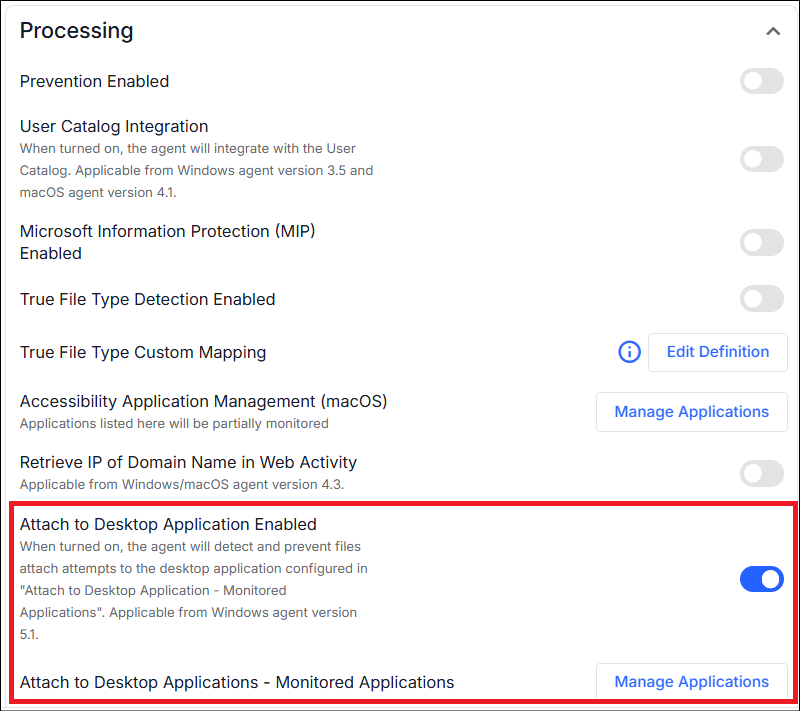Screen dimensions: 800x711
Task: Click the True File Type Custom Mapping label
Action: pyautogui.click(x=143, y=352)
